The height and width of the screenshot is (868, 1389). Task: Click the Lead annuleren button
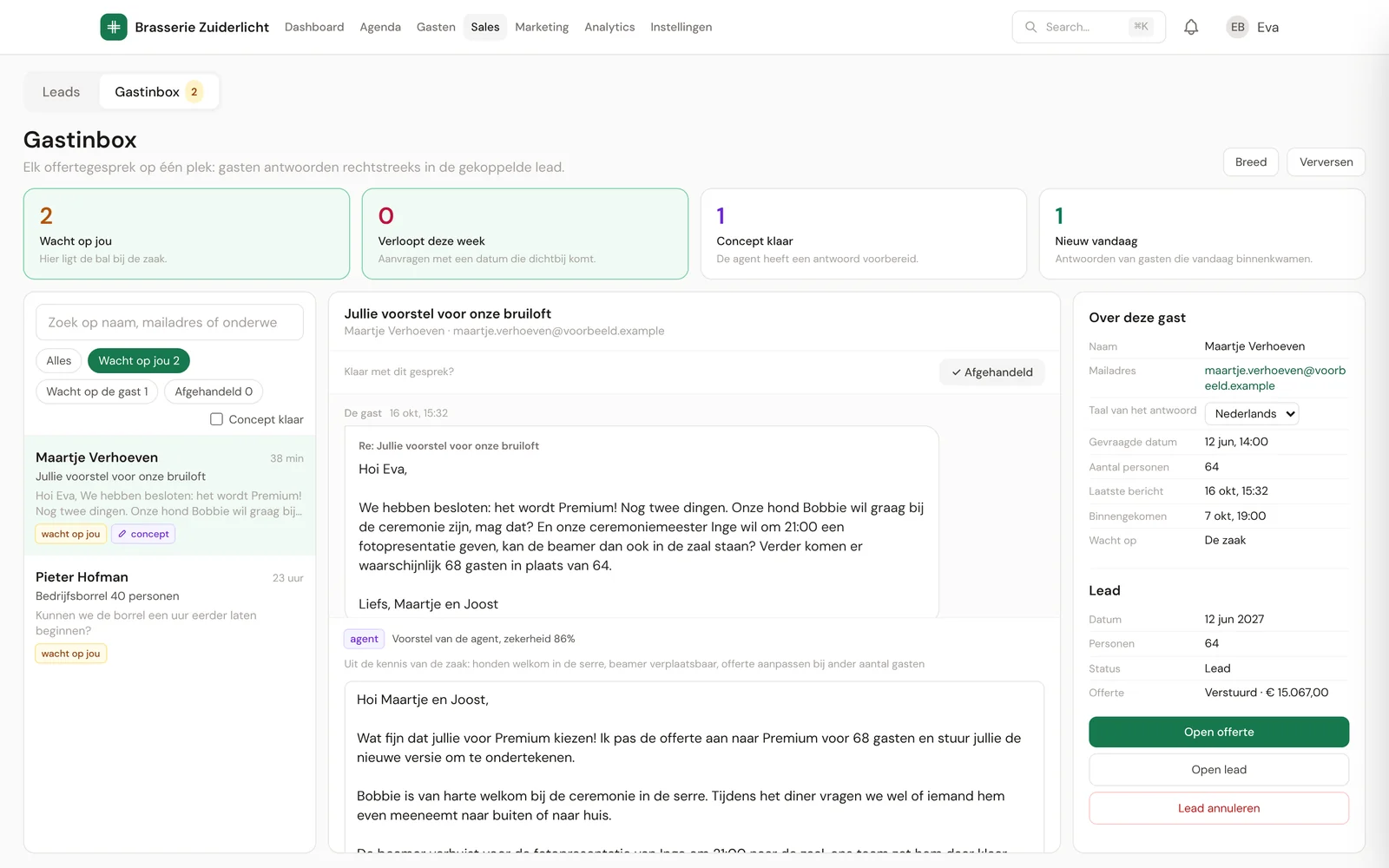pos(1219,808)
